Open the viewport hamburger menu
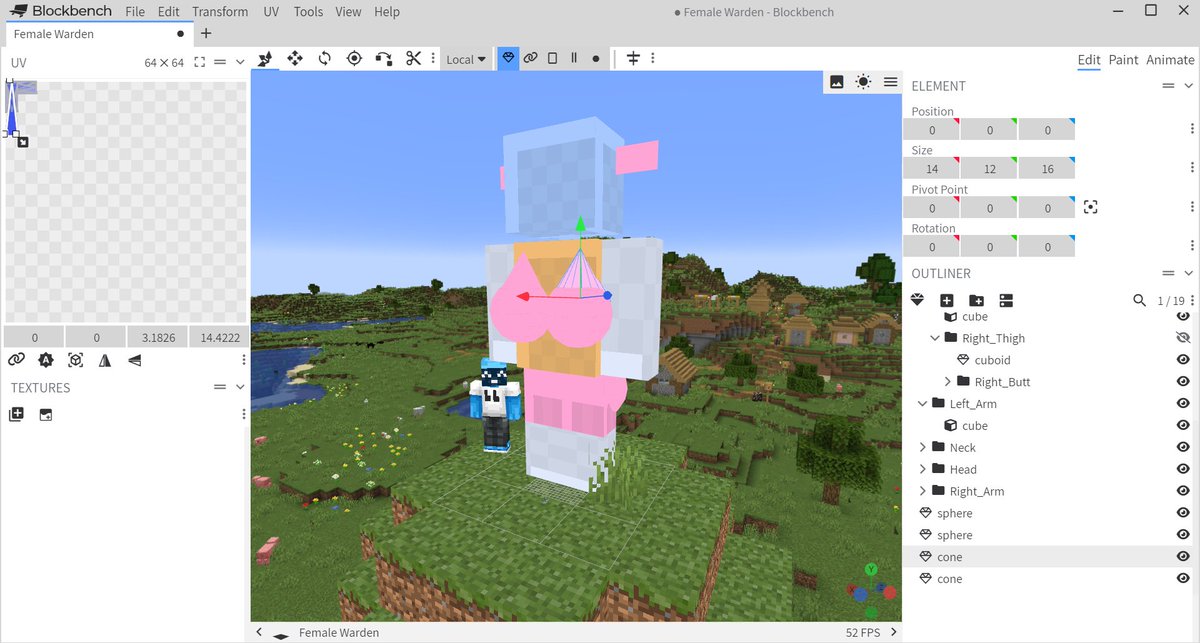Image resolution: width=1200 pixels, height=643 pixels. coord(890,82)
